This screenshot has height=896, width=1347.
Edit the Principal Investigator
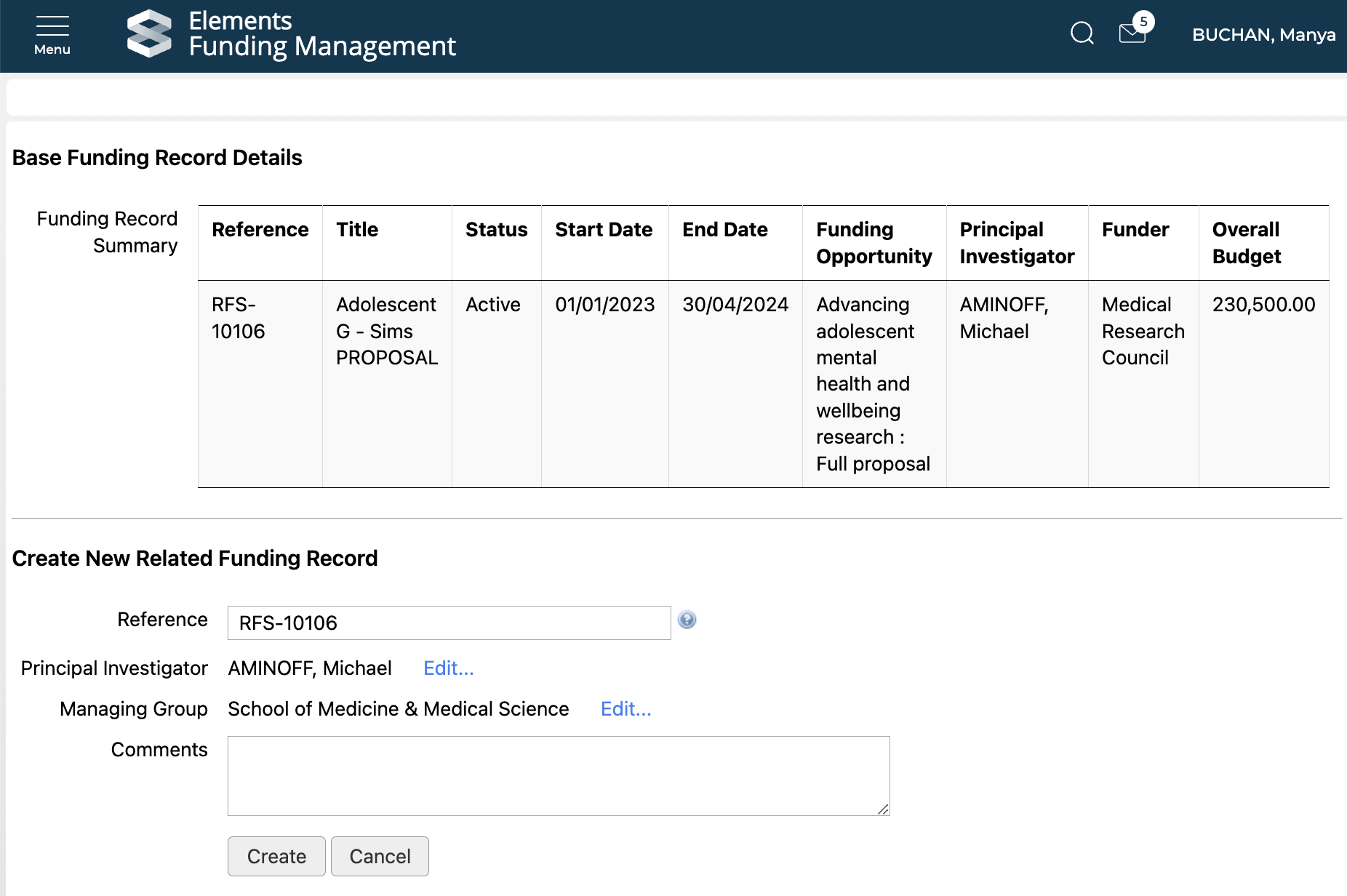click(448, 668)
